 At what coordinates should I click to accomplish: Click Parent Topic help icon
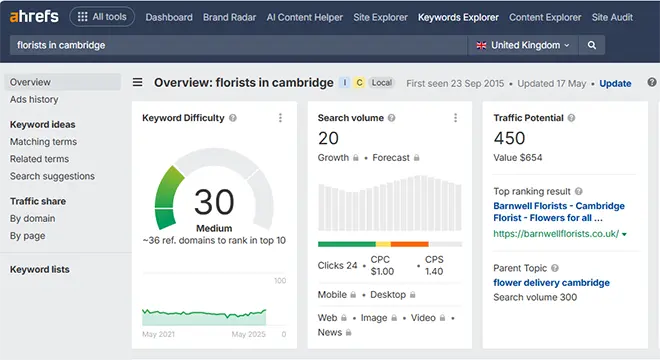point(555,268)
